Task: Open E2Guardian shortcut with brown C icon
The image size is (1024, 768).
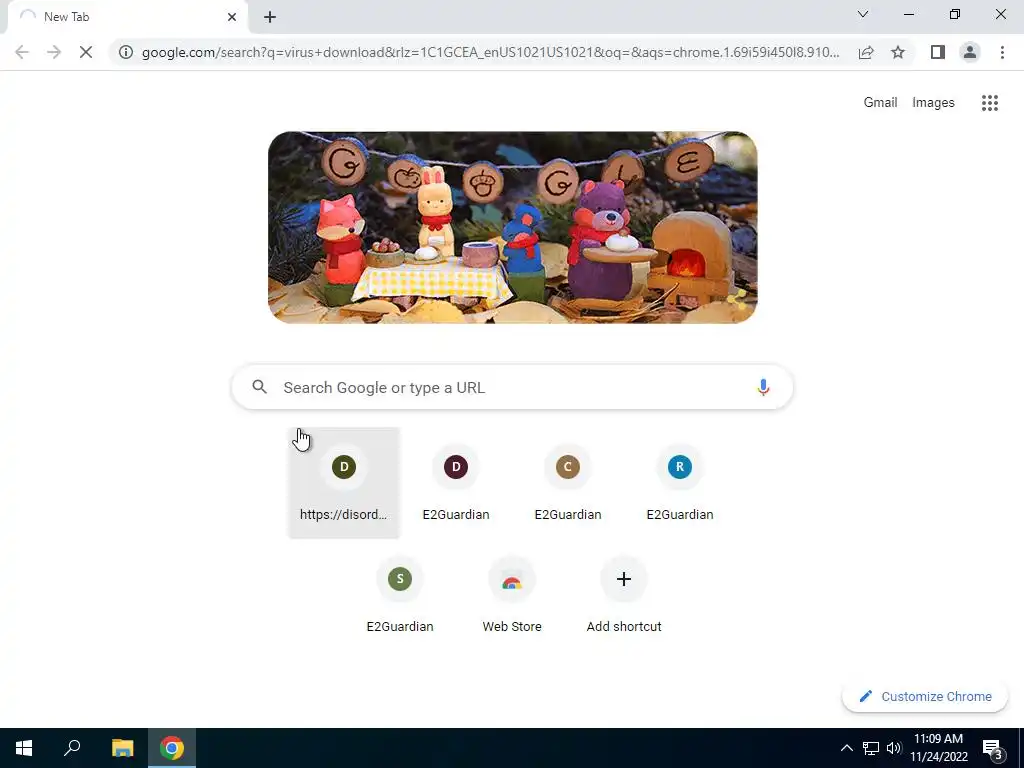Action: pos(568,483)
